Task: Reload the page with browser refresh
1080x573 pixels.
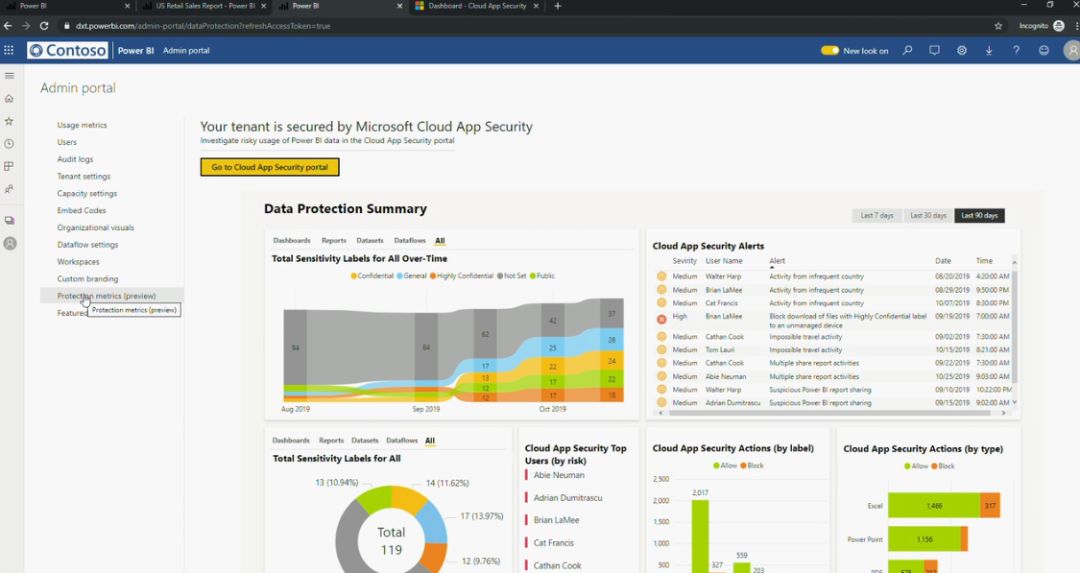Action: [44, 25]
